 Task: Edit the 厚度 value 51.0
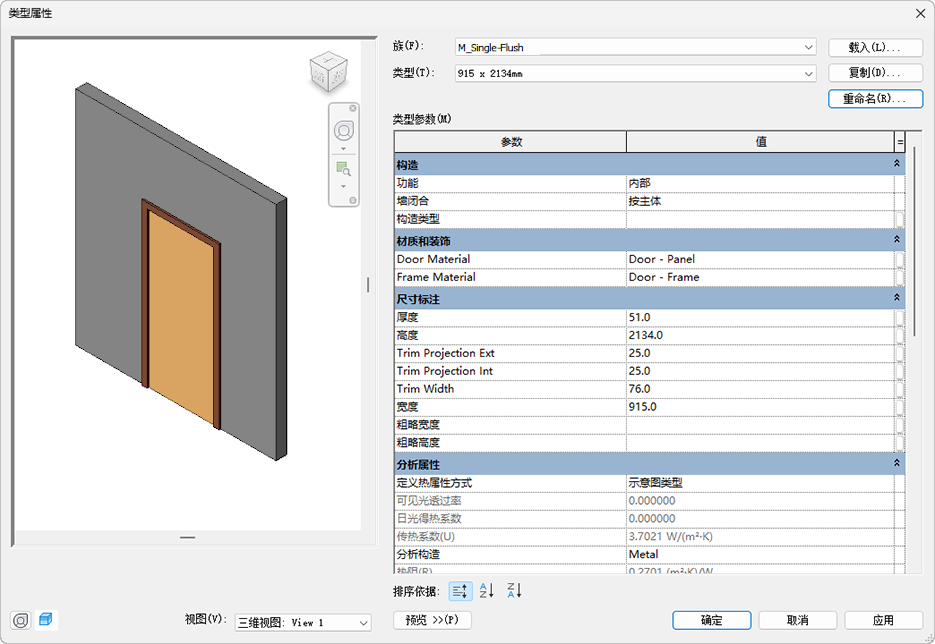click(760, 318)
